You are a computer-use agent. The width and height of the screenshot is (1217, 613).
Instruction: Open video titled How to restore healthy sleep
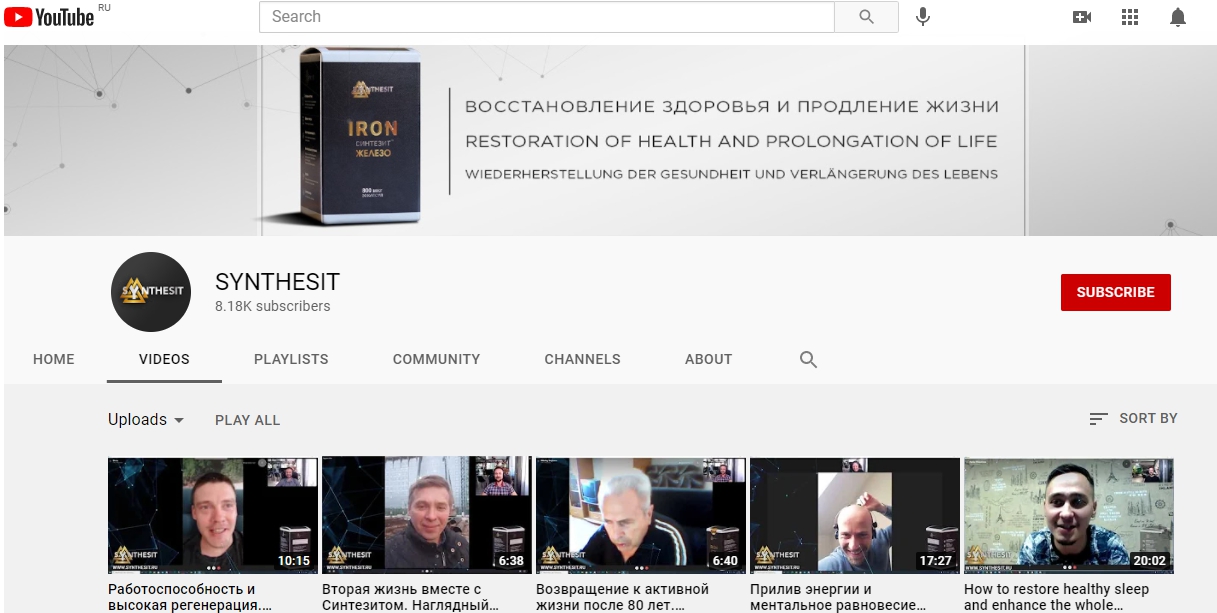(1056, 597)
